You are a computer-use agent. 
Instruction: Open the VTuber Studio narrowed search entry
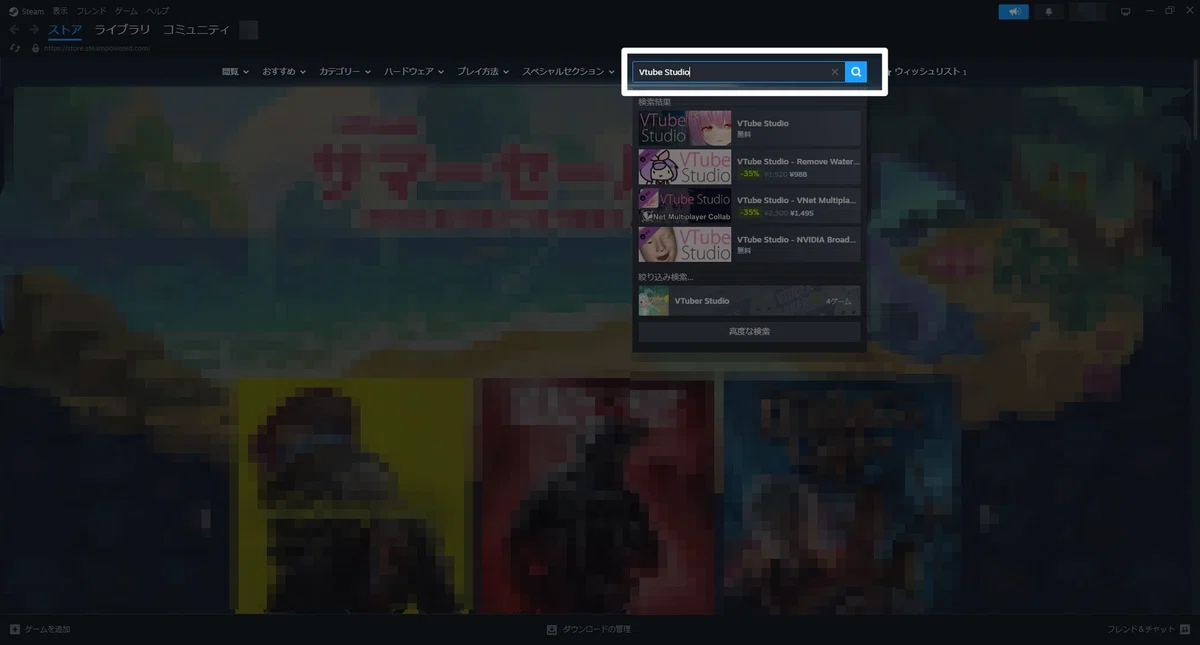(749, 301)
